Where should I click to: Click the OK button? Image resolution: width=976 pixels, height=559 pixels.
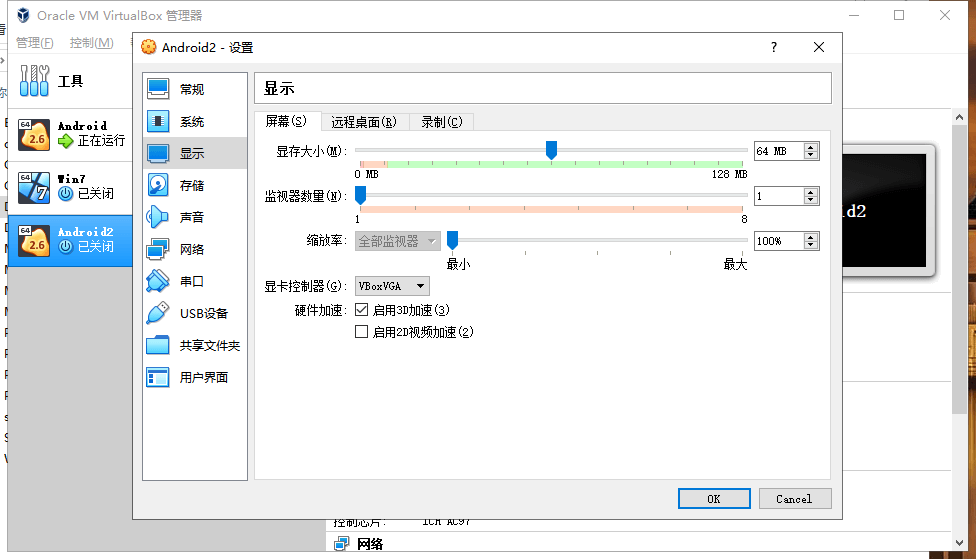click(713, 498)
